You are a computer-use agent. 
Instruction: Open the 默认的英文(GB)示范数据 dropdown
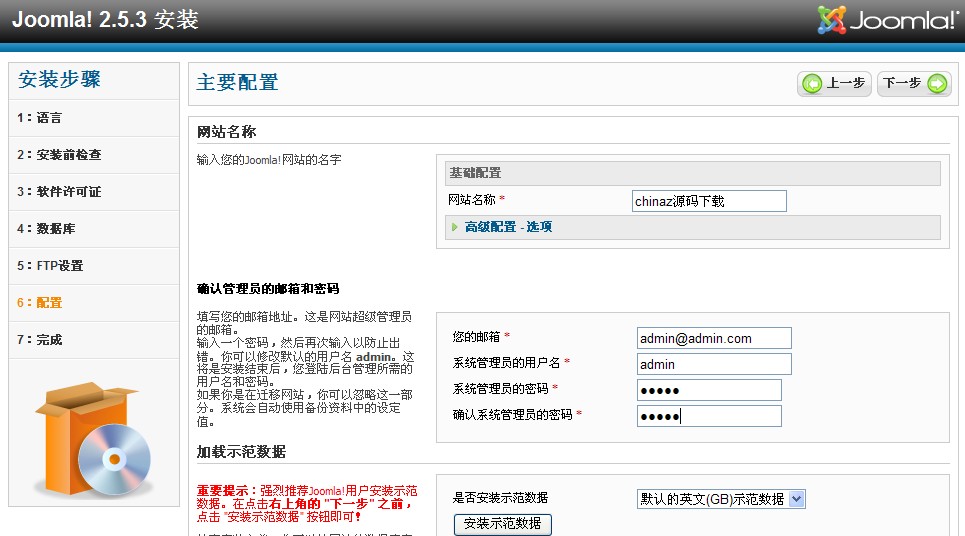click(721, 498)
